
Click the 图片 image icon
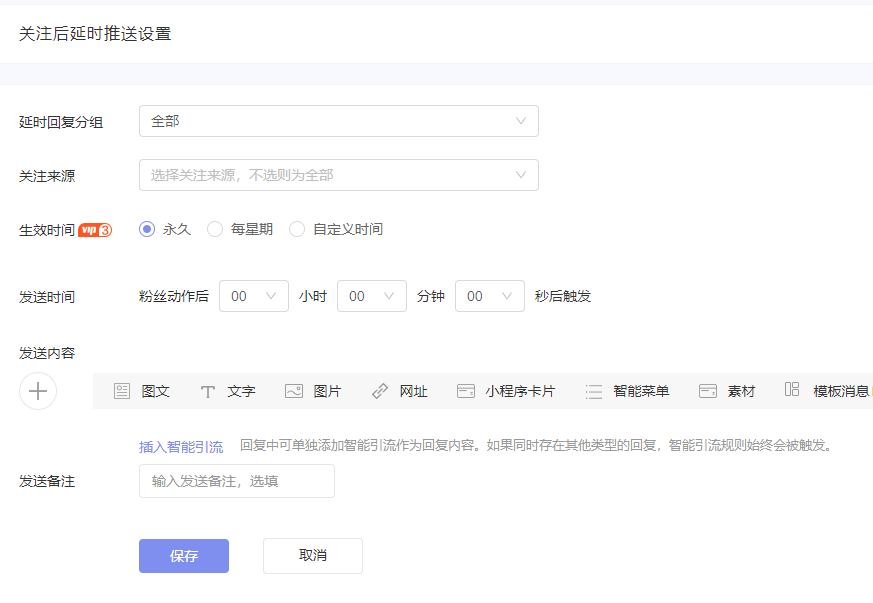pyautogui.click(x=294, y=391)
